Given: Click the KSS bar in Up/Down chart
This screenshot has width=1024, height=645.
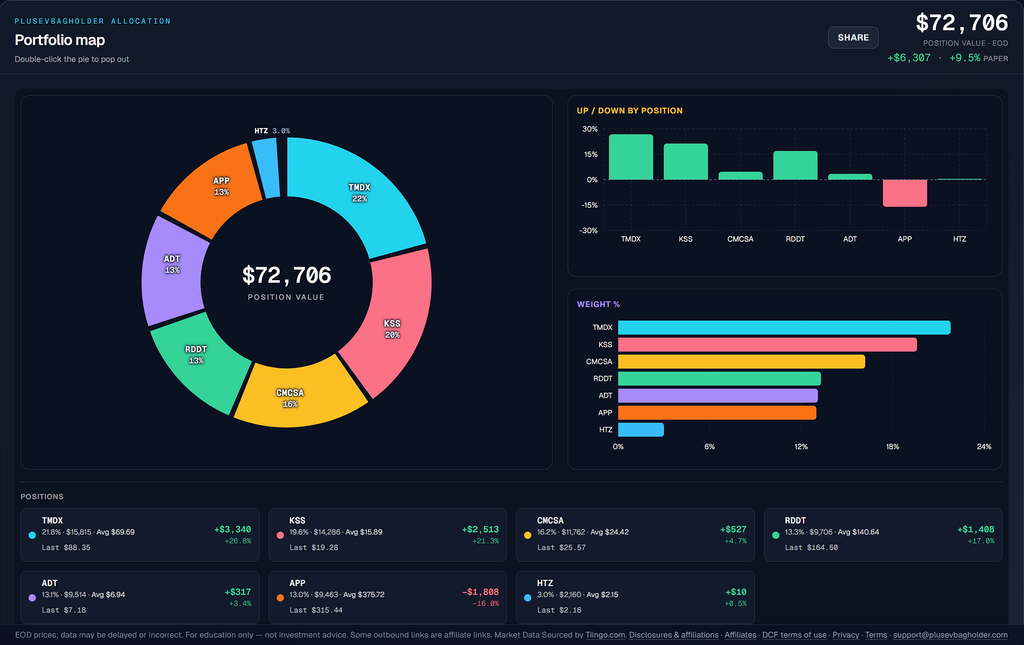Looking at the screenshot, I should click(x=686, y=161).
